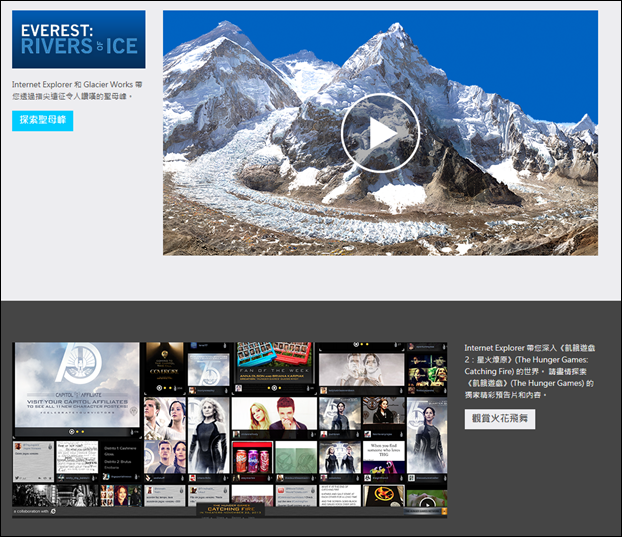Click the Internet Explorer 和 Glacier Works description text

tap(77, 90)
